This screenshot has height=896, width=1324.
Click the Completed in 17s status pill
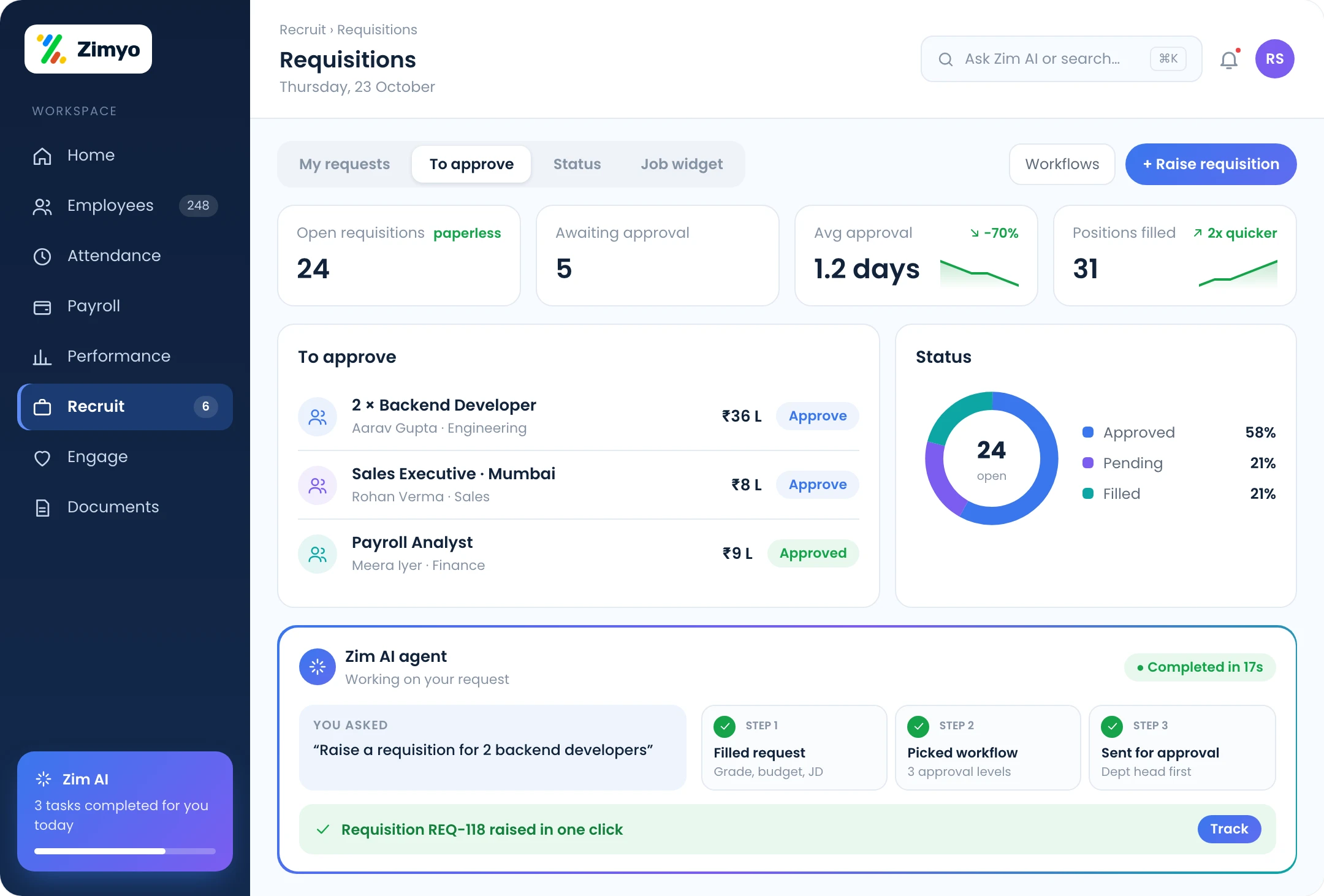click(x=1200, y=667)
